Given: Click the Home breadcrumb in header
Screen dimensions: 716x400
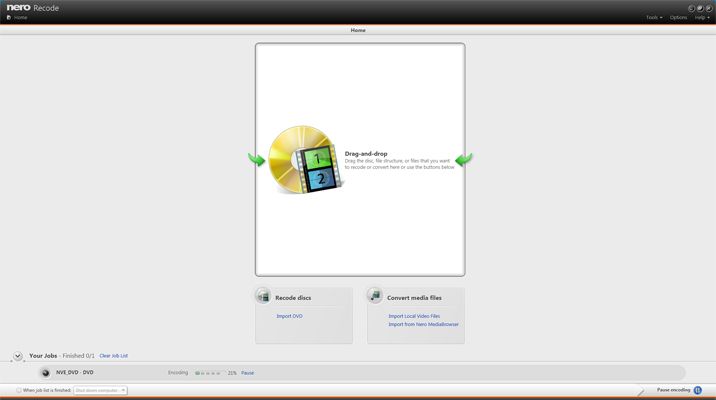Looking at the screenshot, I should coord(21,17).
